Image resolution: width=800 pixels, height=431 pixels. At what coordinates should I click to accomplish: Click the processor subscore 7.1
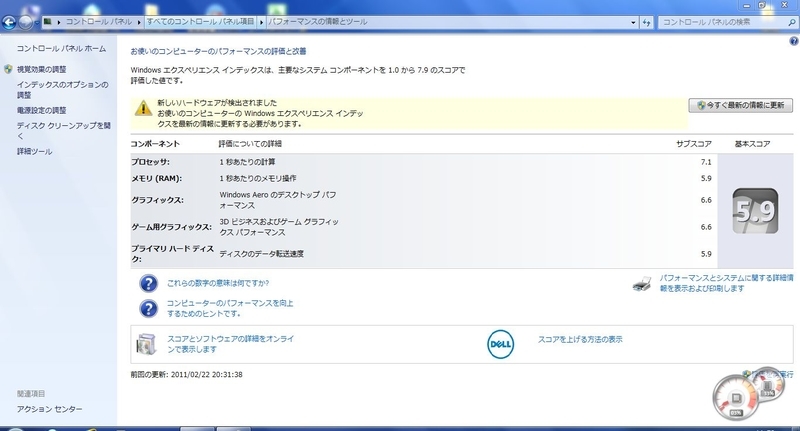(x=706, y=162)
